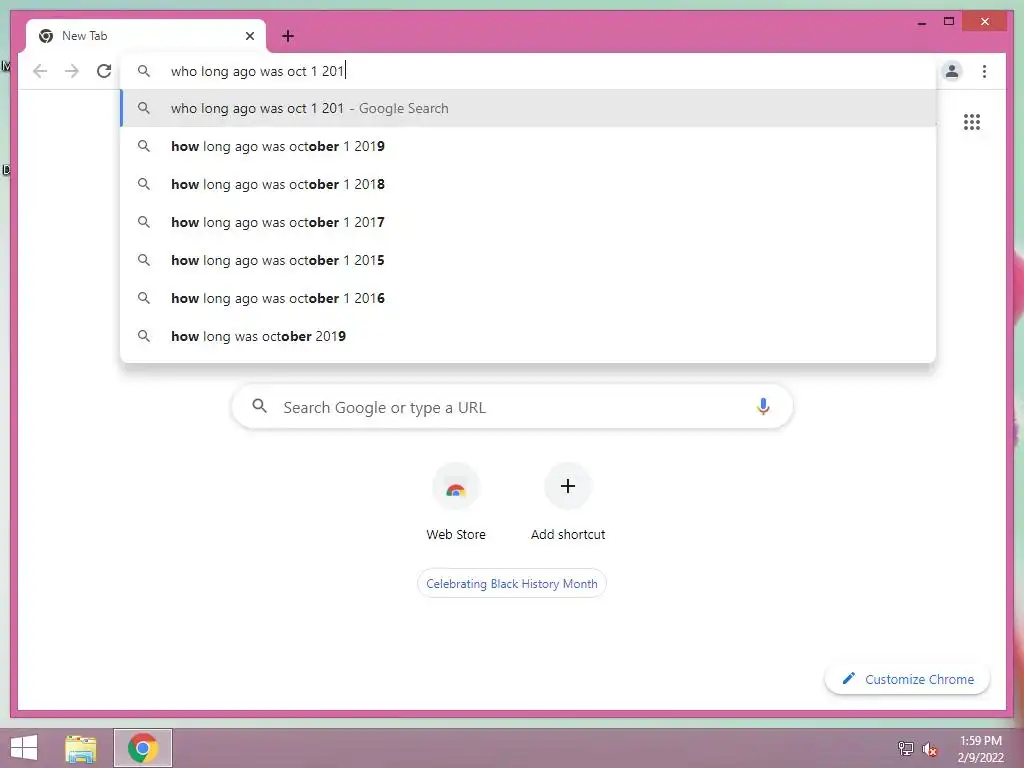Choose suggestion 'how long ago was october 1 2017'
The height and width of the screenshot is (768, 1024).
coord(528,222)
